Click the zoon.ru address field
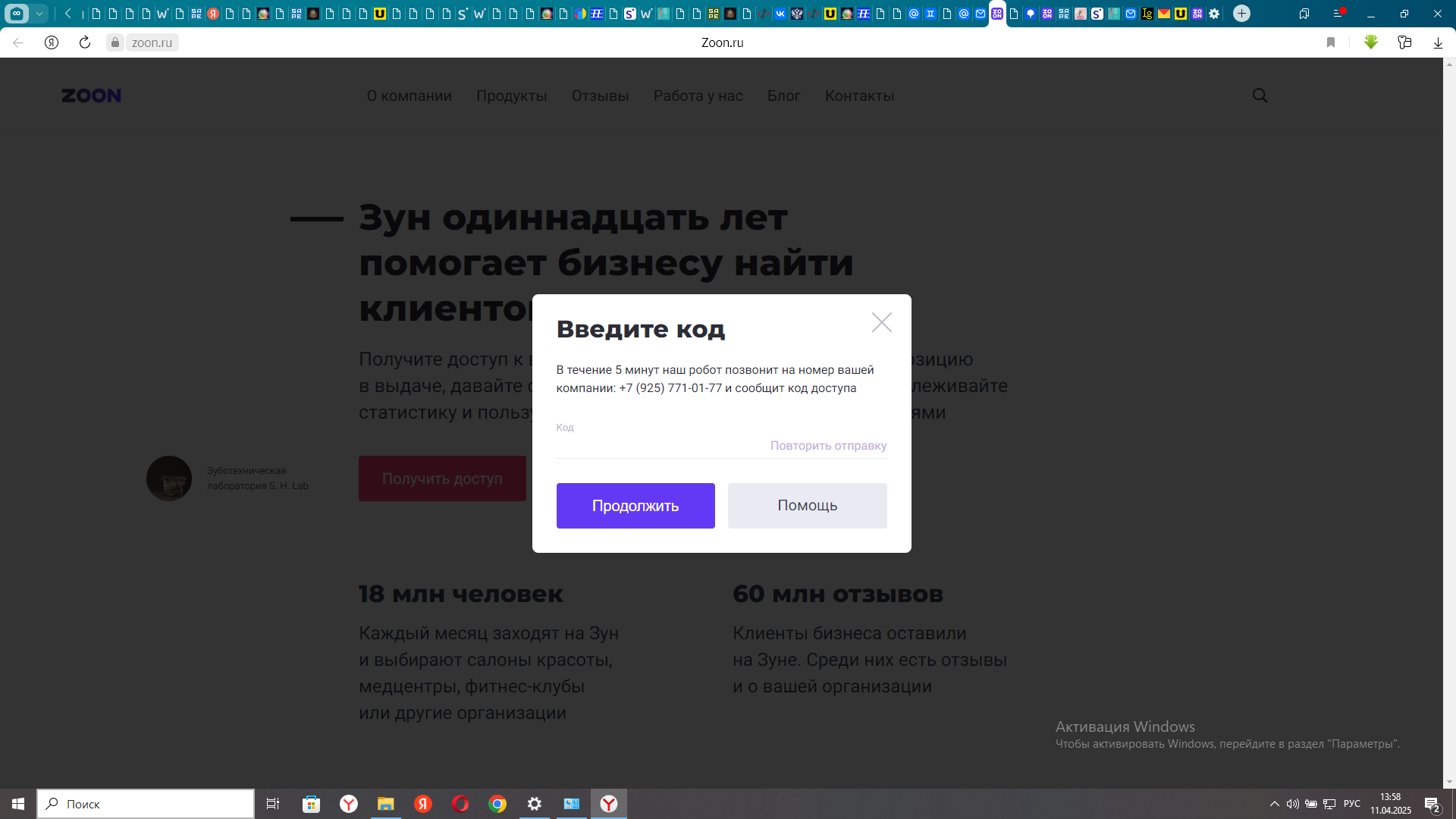This screenshot has height=819, width=1456. (x=152, y=42)
